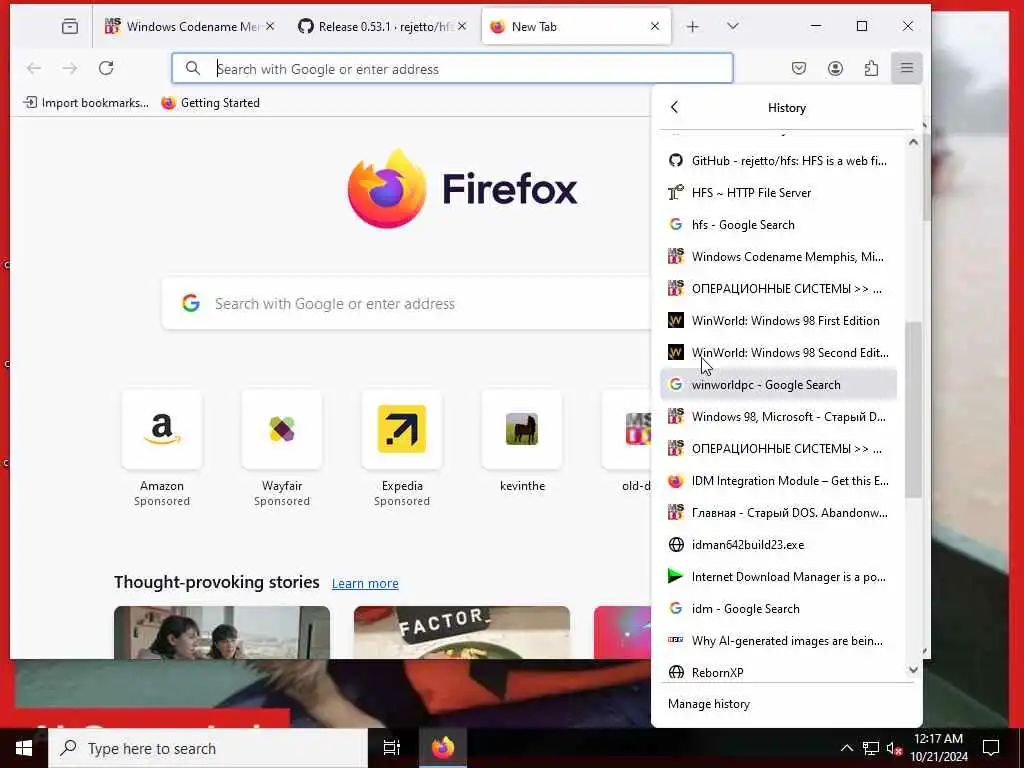Open Getting Started bookmark
The height and width of the screenshot is (768, 1024).
[x=210, y=103]
